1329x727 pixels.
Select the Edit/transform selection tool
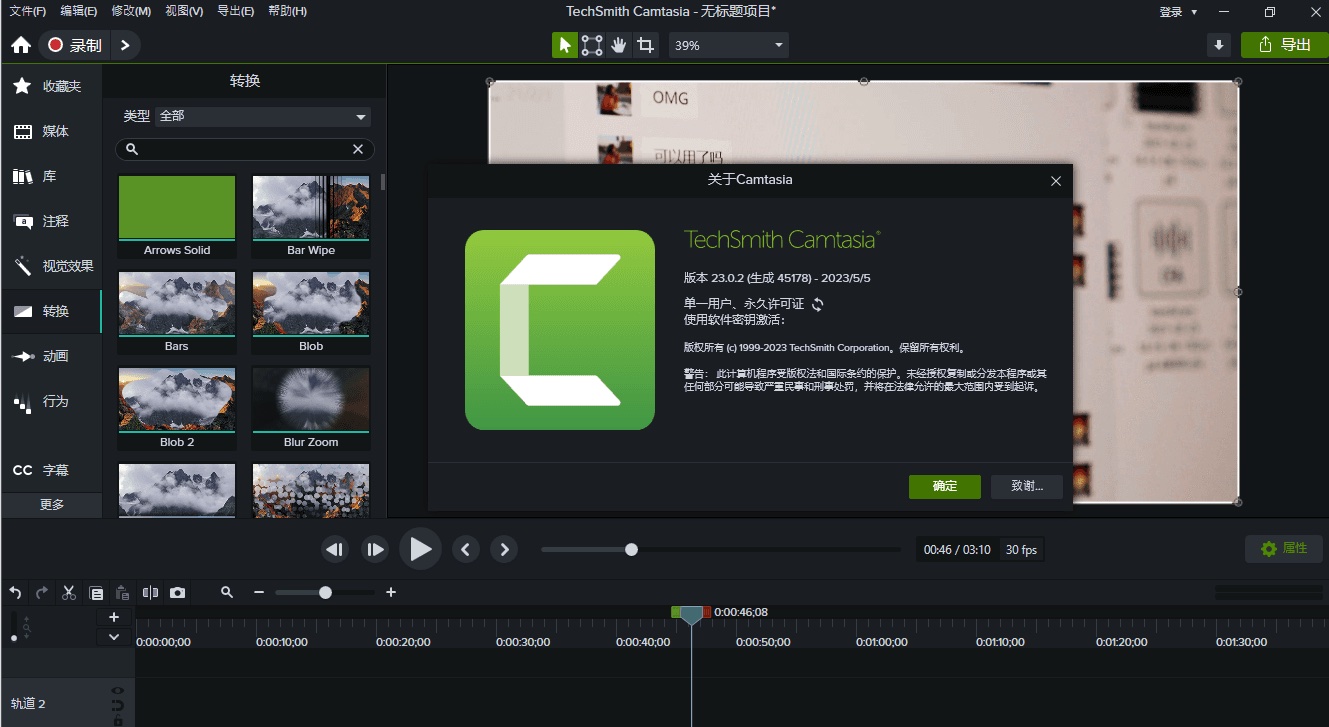pos(591,45)
